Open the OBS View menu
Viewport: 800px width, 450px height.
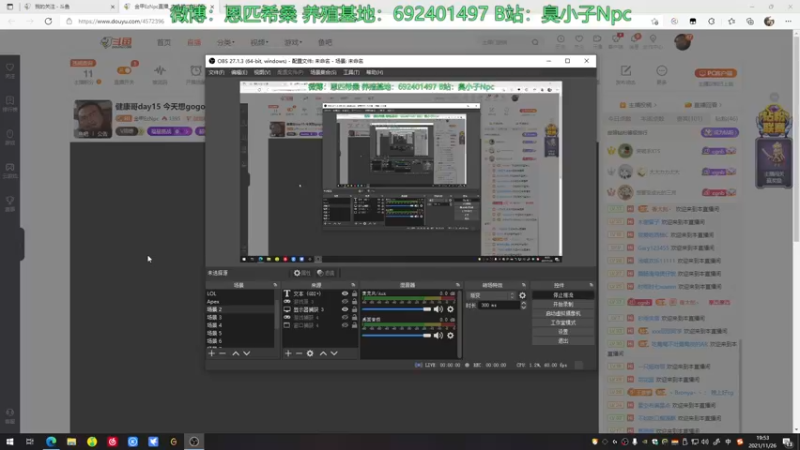pyautogui.click(x=262, y=72)
